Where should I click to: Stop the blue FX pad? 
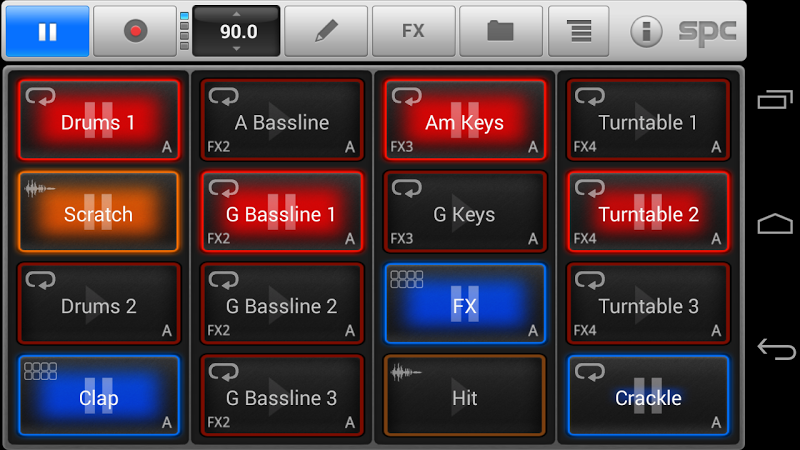point(465,304)
